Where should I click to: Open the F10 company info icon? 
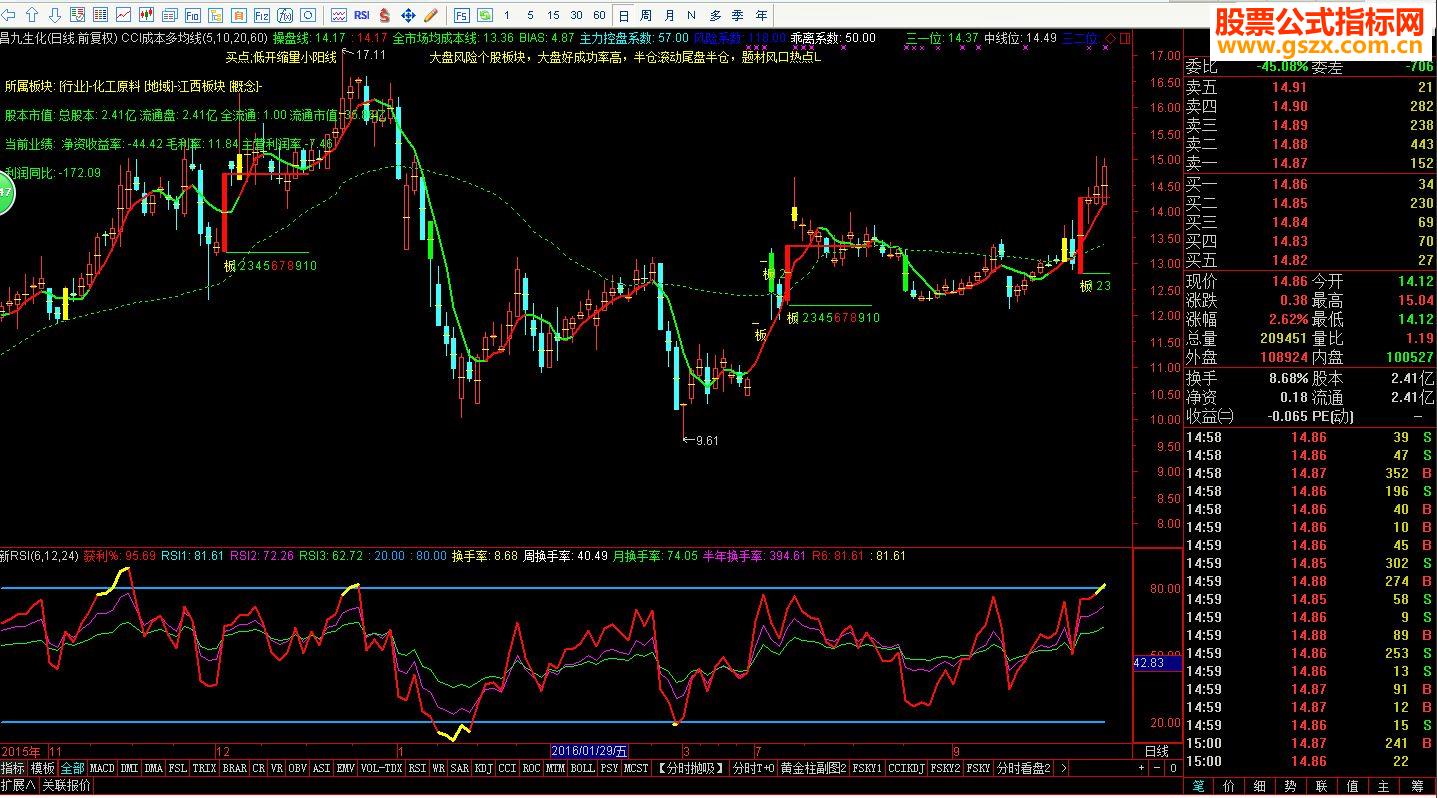192,15
